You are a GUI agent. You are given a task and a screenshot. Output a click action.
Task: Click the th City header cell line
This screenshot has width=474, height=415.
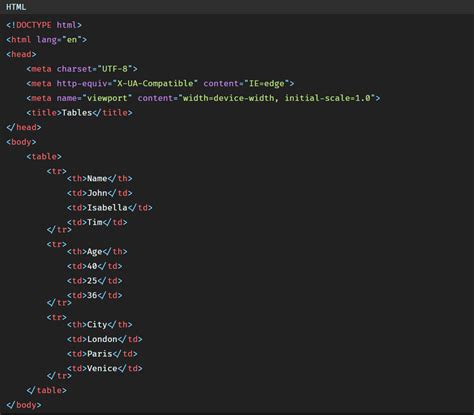tap(100, 324)
